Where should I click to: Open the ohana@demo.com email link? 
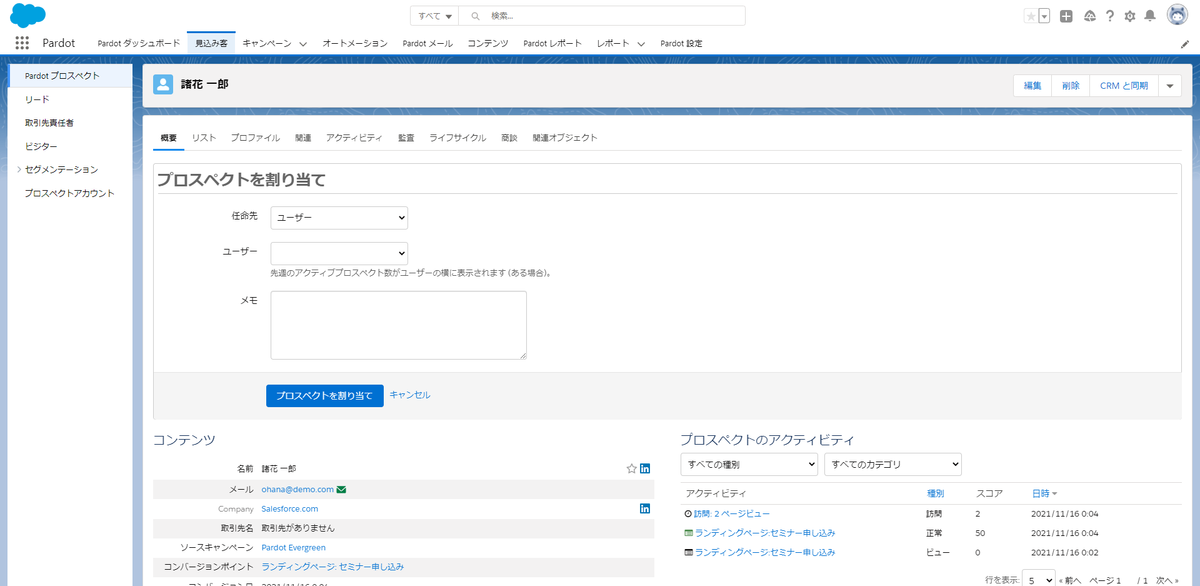297,489
